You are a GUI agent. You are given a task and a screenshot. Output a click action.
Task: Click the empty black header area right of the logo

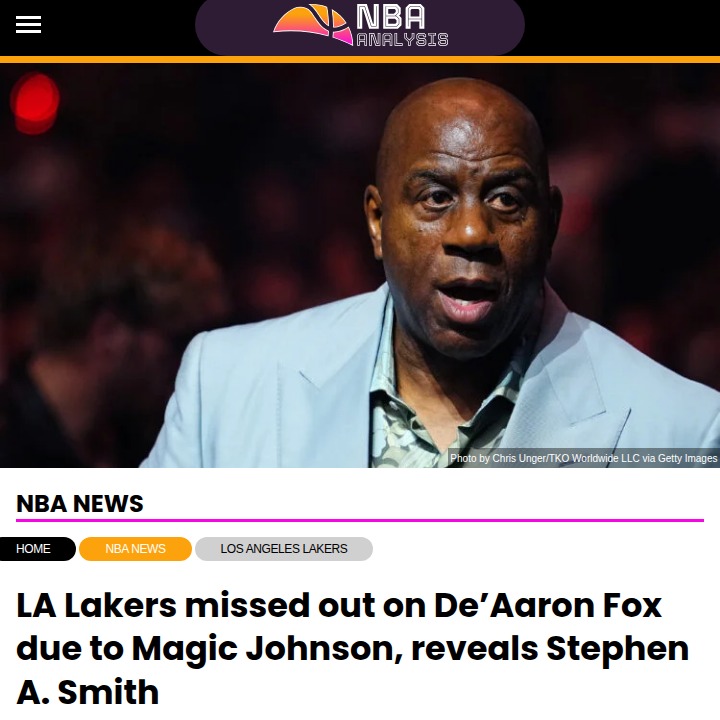point(622,28)
